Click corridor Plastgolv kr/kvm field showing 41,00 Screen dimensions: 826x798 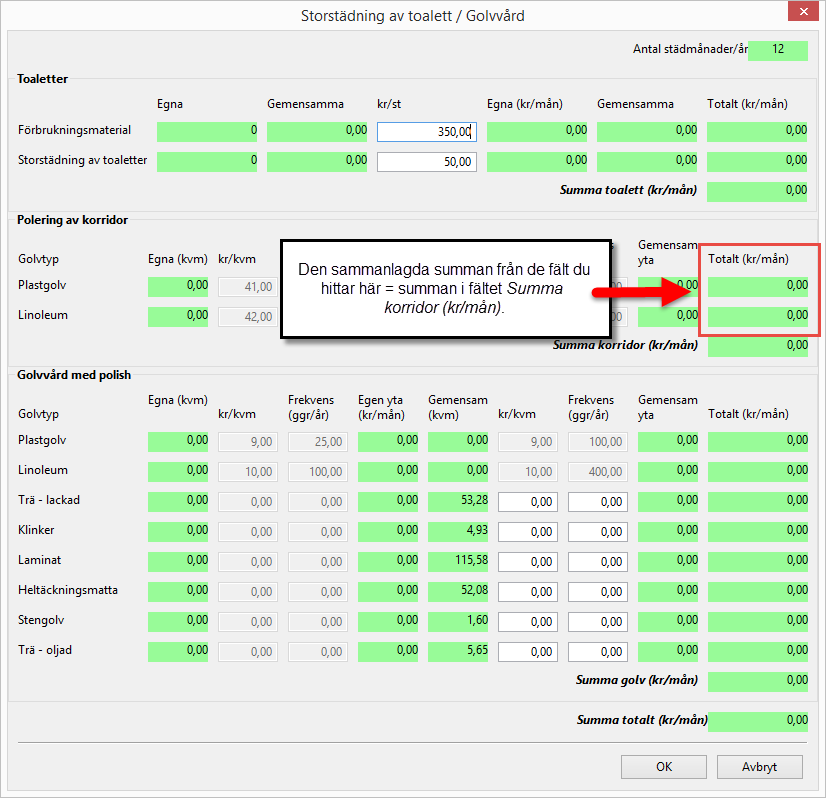[248, 287]
